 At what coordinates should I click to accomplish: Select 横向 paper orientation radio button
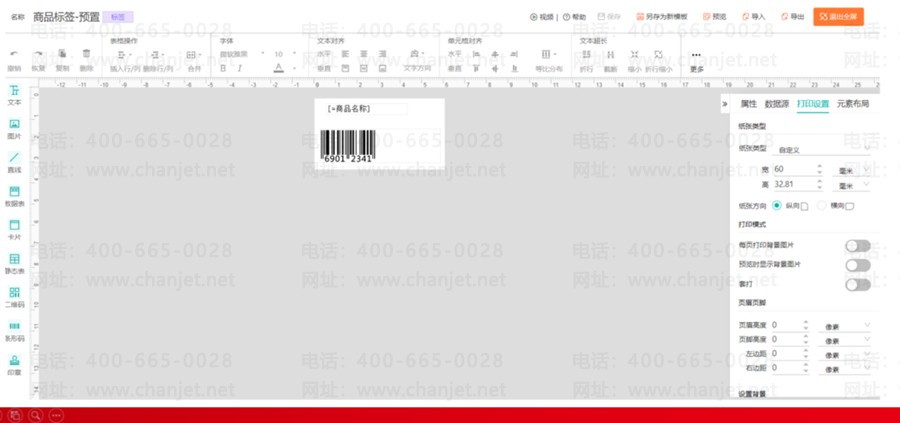(822, 205)
